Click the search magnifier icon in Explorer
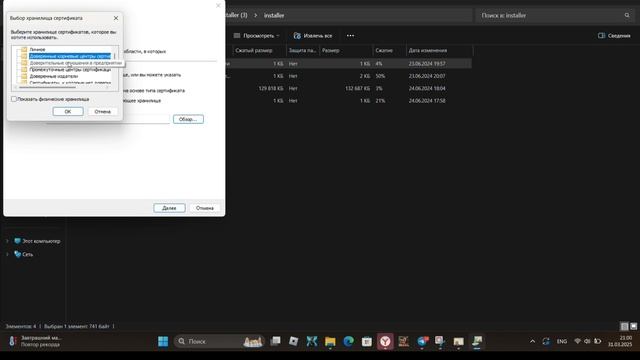The height and width of the screenshot is (360, 640). click(627, 16)
